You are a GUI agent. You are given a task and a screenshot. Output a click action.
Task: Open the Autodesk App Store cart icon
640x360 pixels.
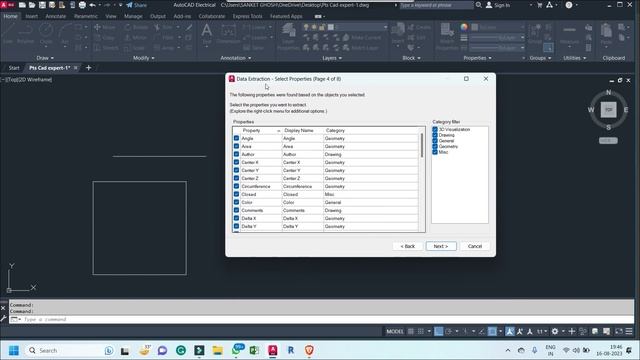(540, 5)
